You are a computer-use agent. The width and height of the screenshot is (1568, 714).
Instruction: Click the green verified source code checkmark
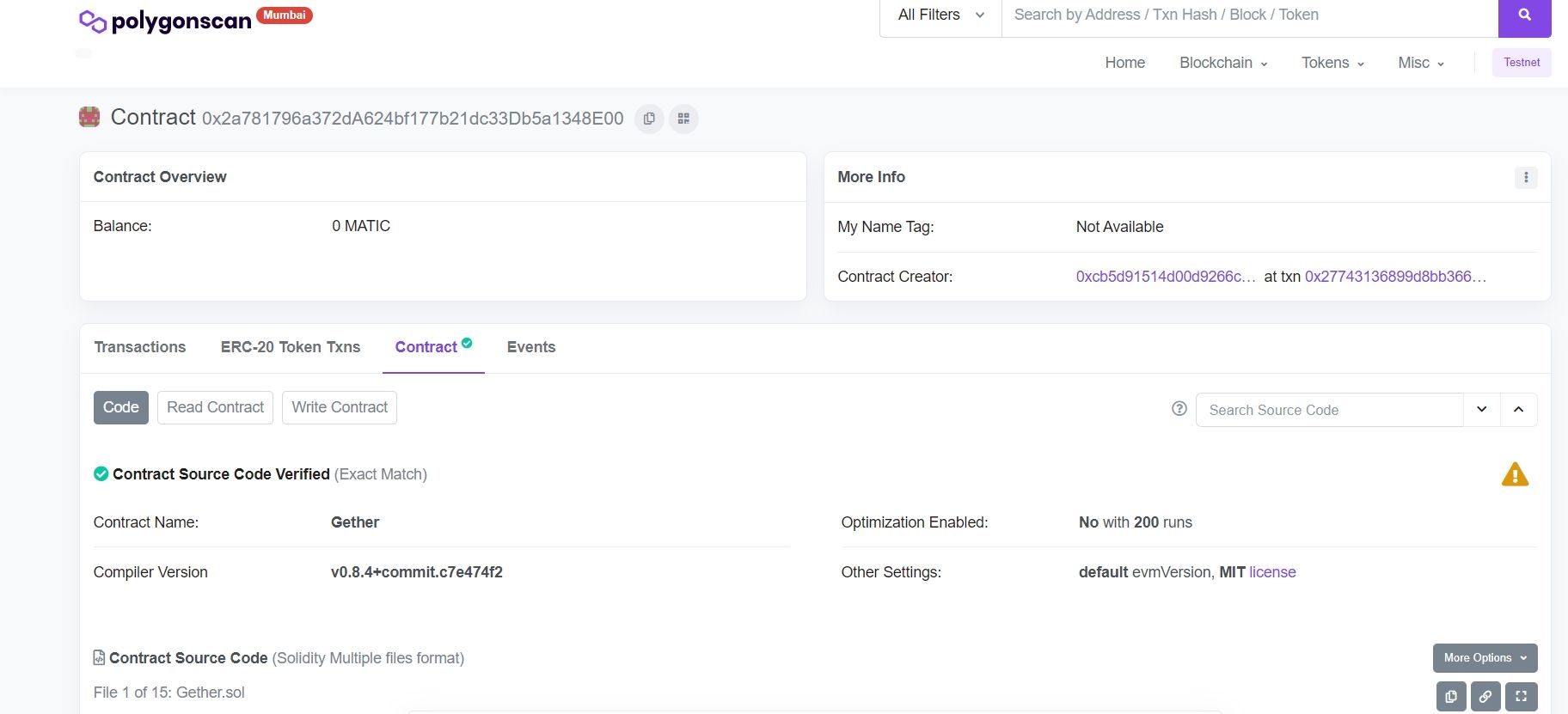(101, 473)
